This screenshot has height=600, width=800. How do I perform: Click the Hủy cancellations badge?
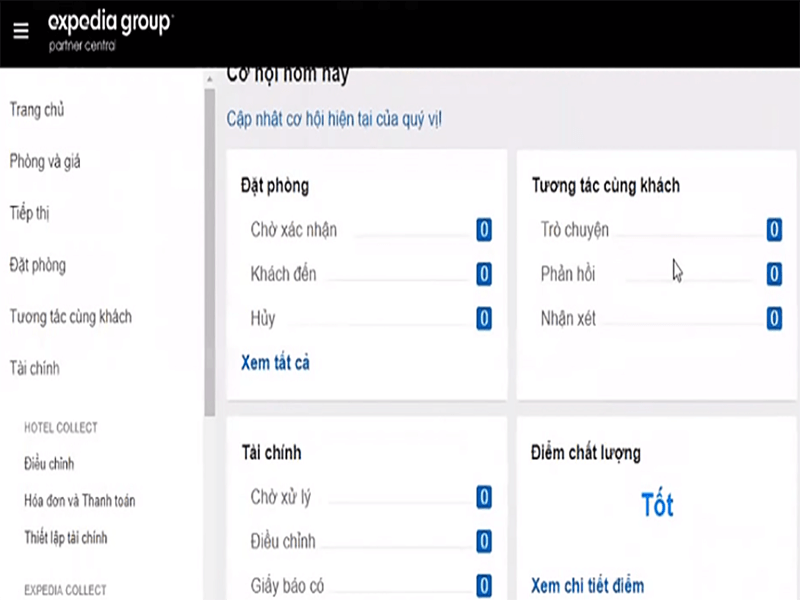[x=483, y=319]
